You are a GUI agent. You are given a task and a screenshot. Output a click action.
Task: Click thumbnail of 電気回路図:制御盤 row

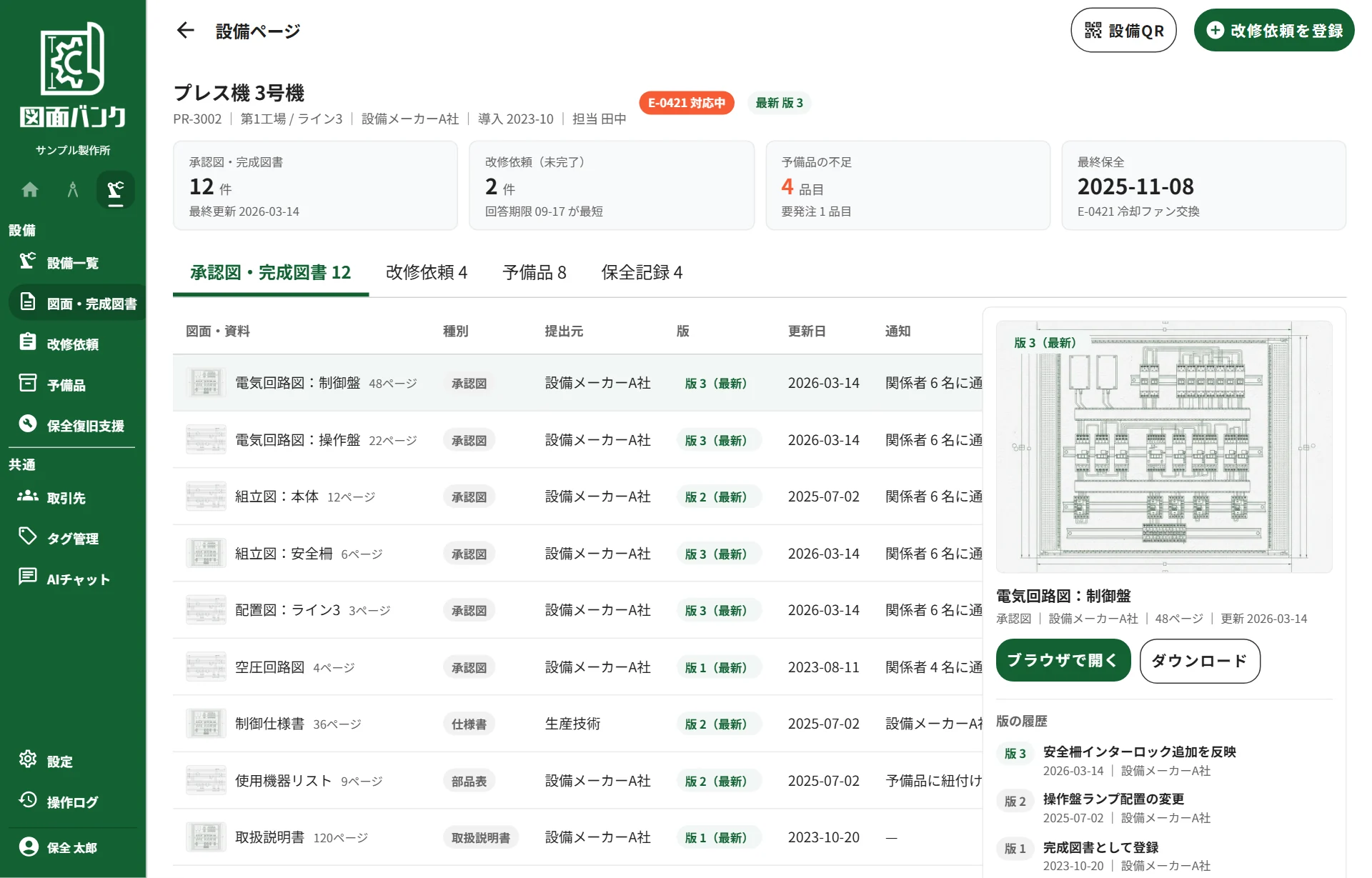[206, 383]
